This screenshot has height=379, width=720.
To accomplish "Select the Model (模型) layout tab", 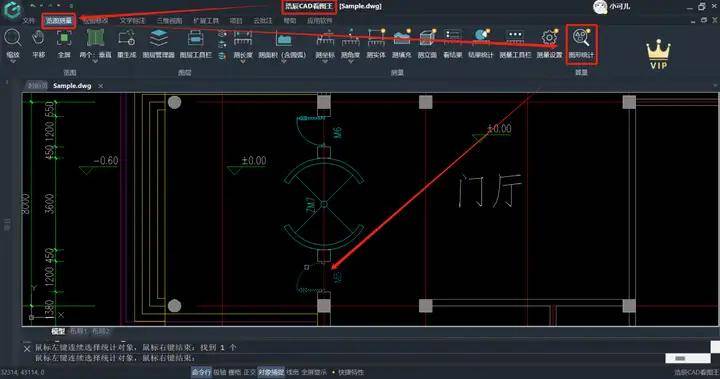I will 58,331.
